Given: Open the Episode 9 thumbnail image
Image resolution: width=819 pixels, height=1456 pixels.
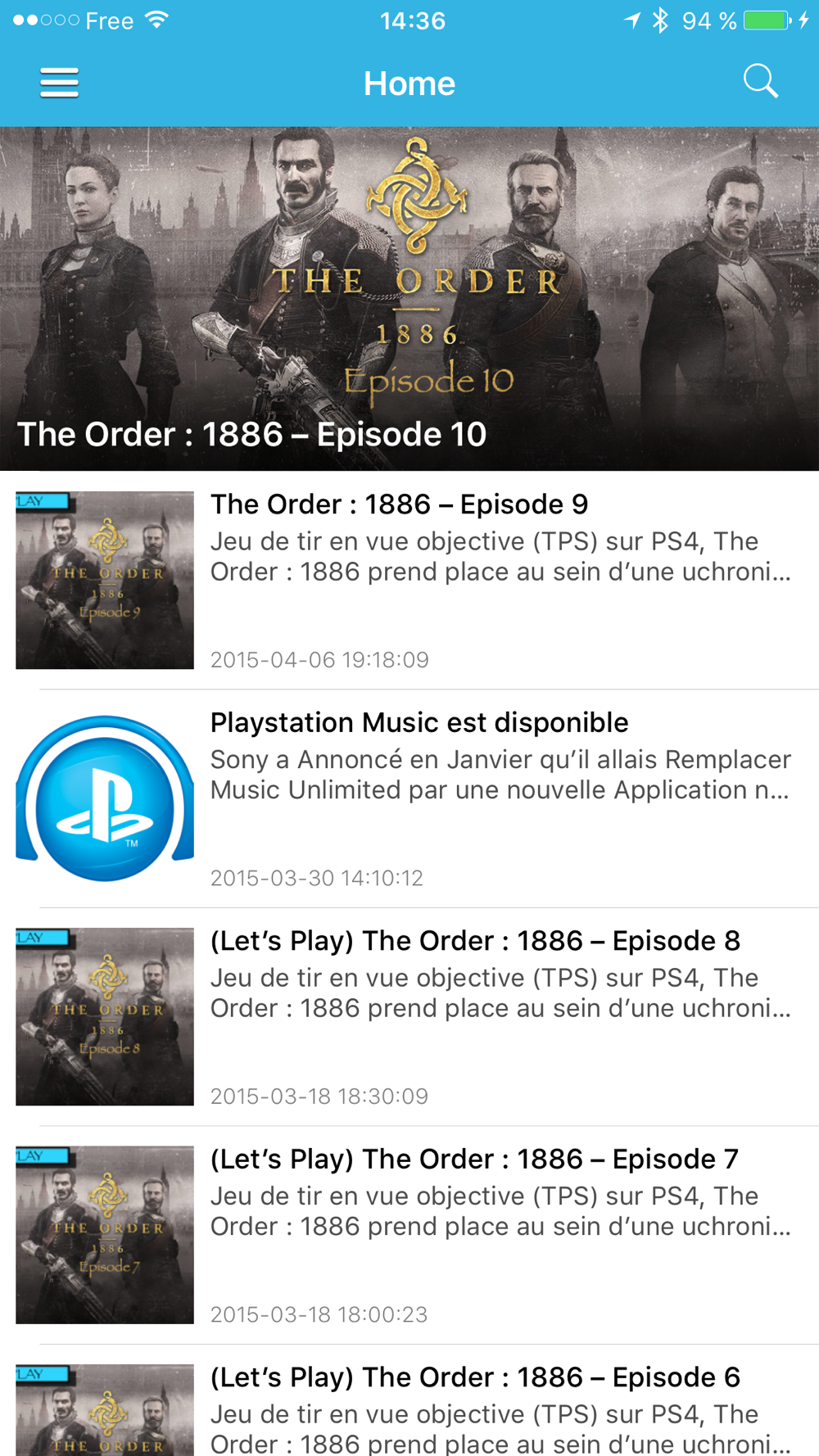Looking at the screenshot, I should coord(105,580).
